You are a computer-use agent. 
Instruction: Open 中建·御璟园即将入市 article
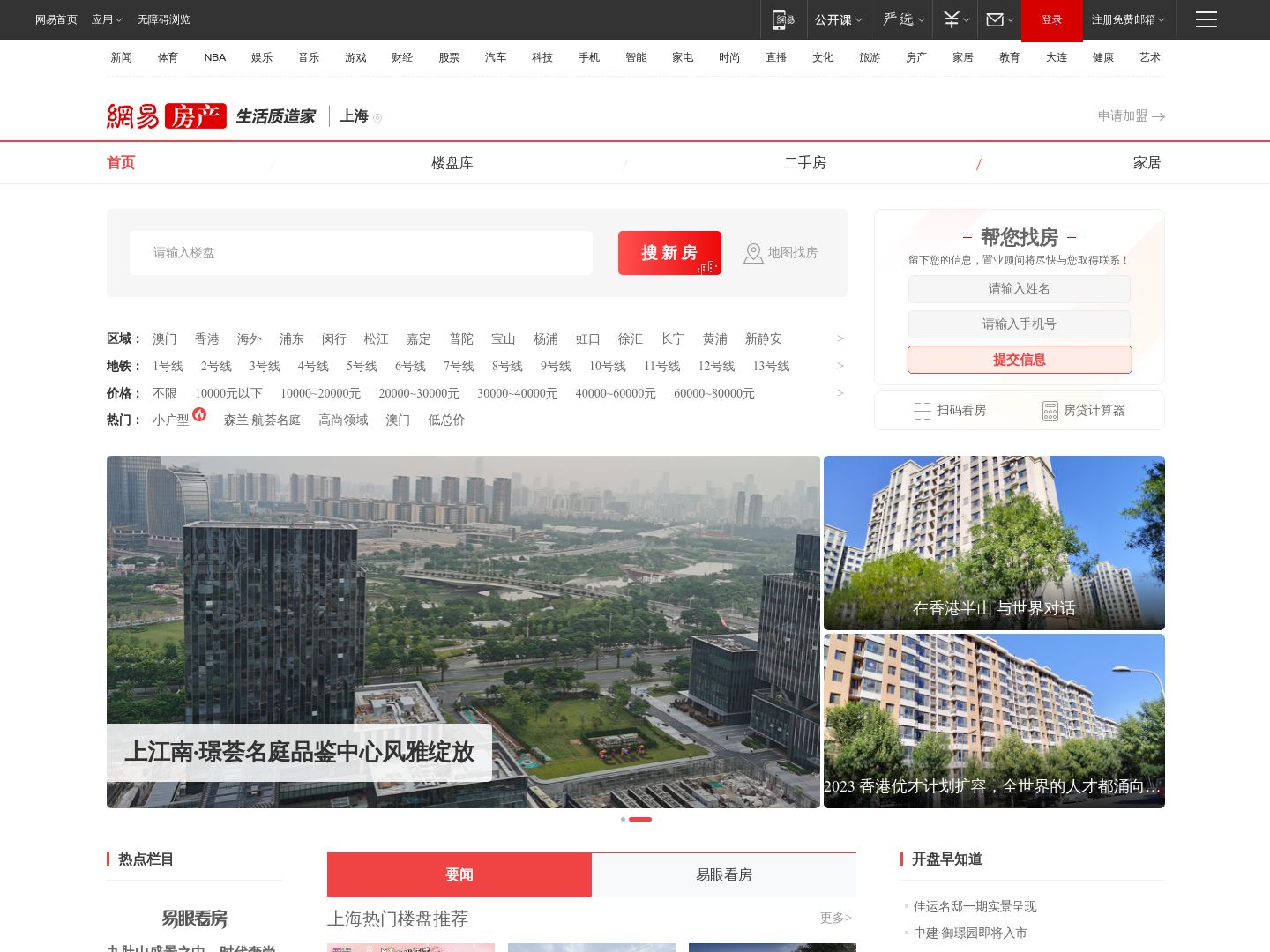(970, 933)
